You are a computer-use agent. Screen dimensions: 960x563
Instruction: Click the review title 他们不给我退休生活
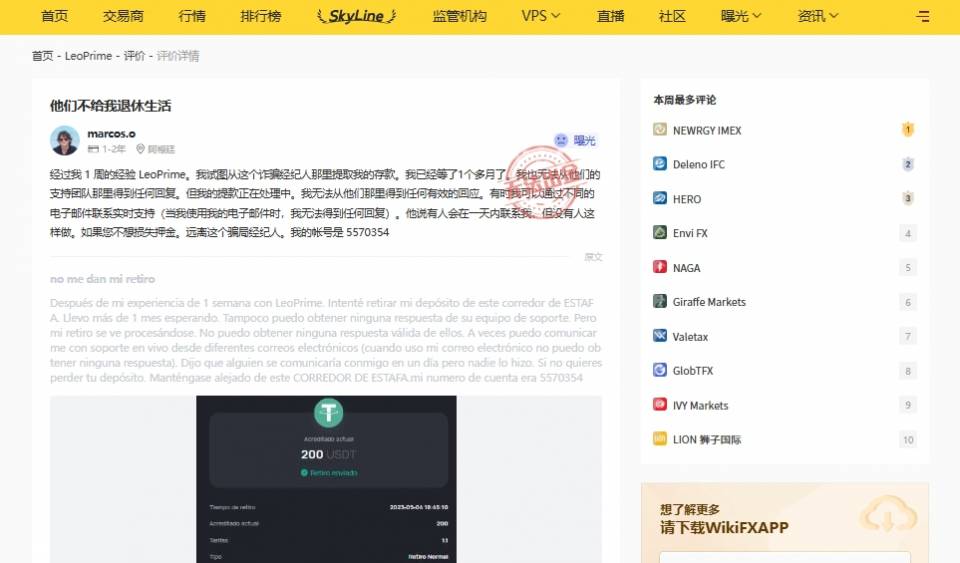click(x=110, y=106)
